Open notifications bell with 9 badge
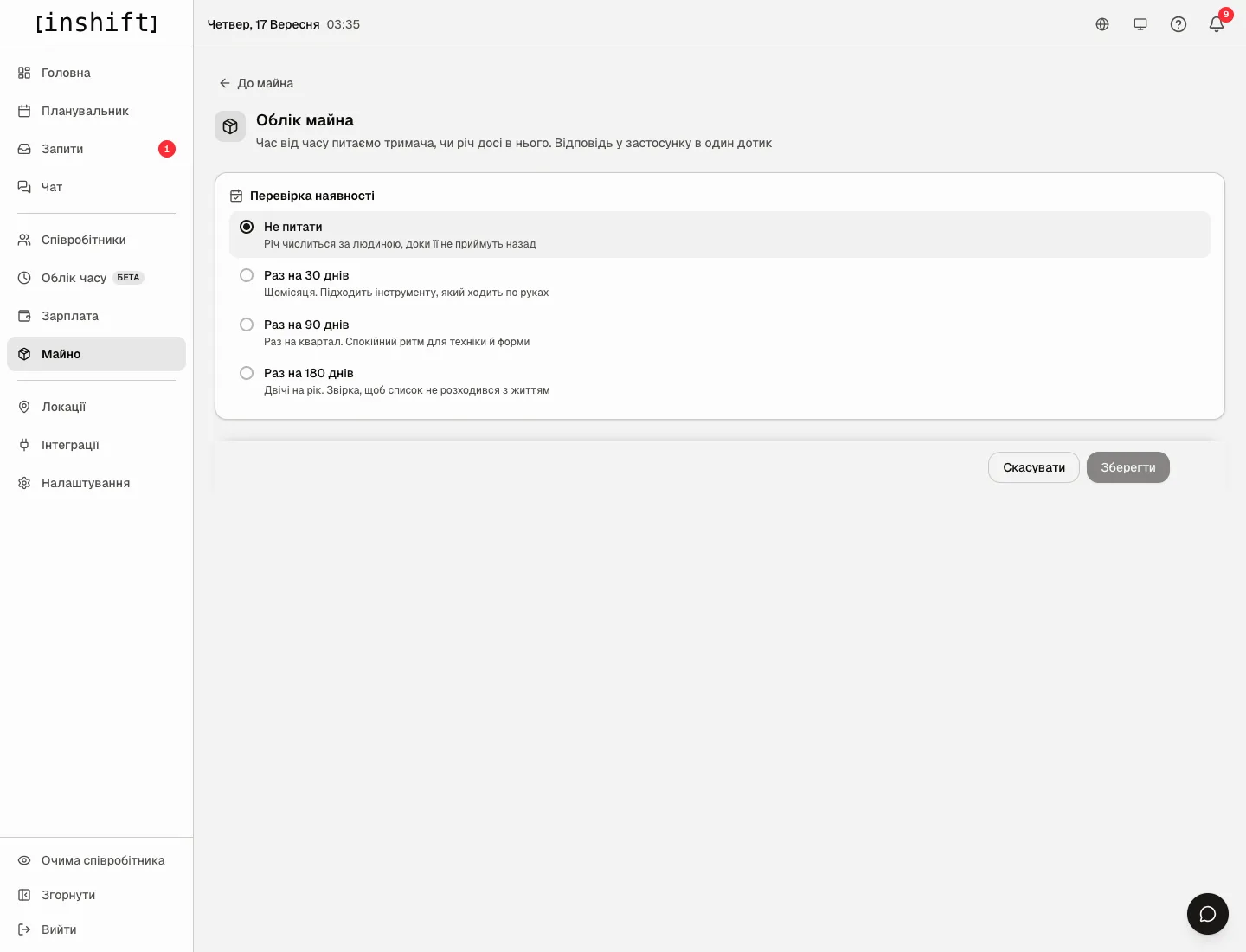The width and height of the screenshot is (1246, 952). 1217,24
